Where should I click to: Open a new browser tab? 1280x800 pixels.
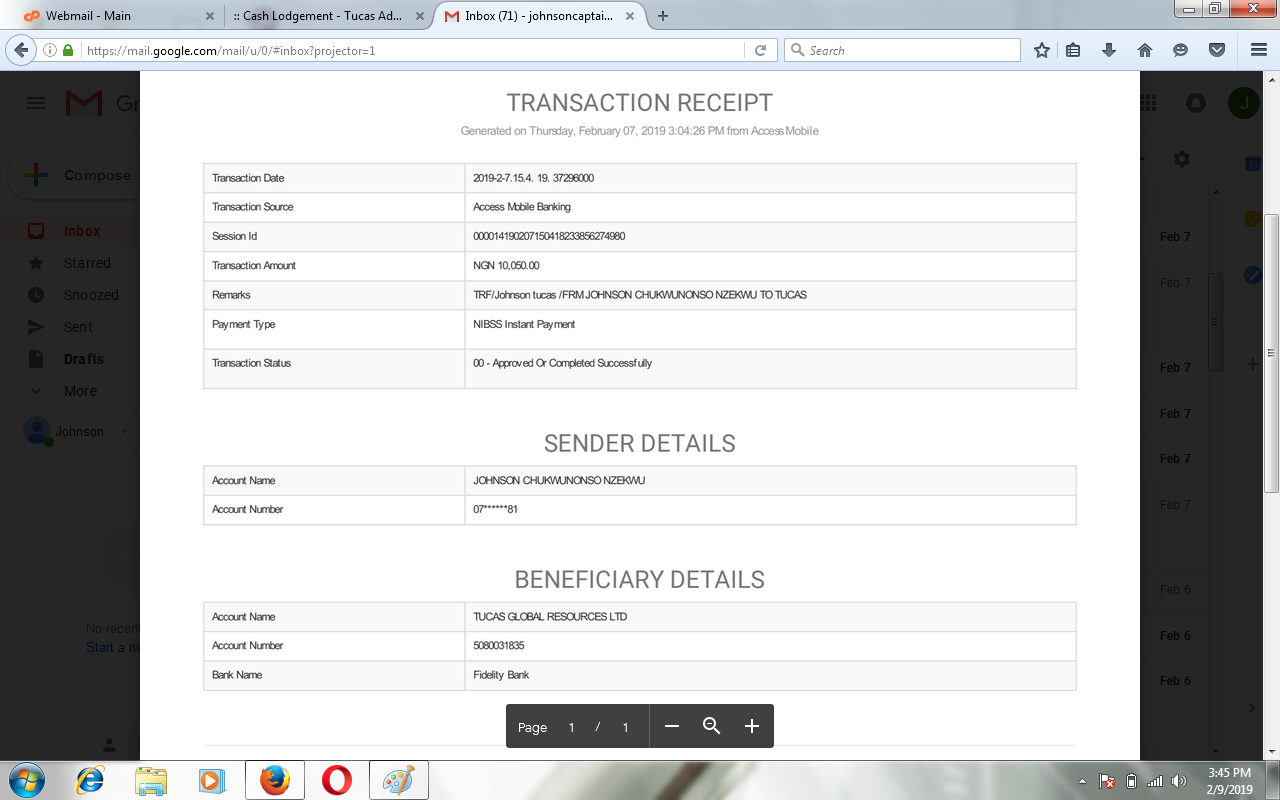(663, 16)
